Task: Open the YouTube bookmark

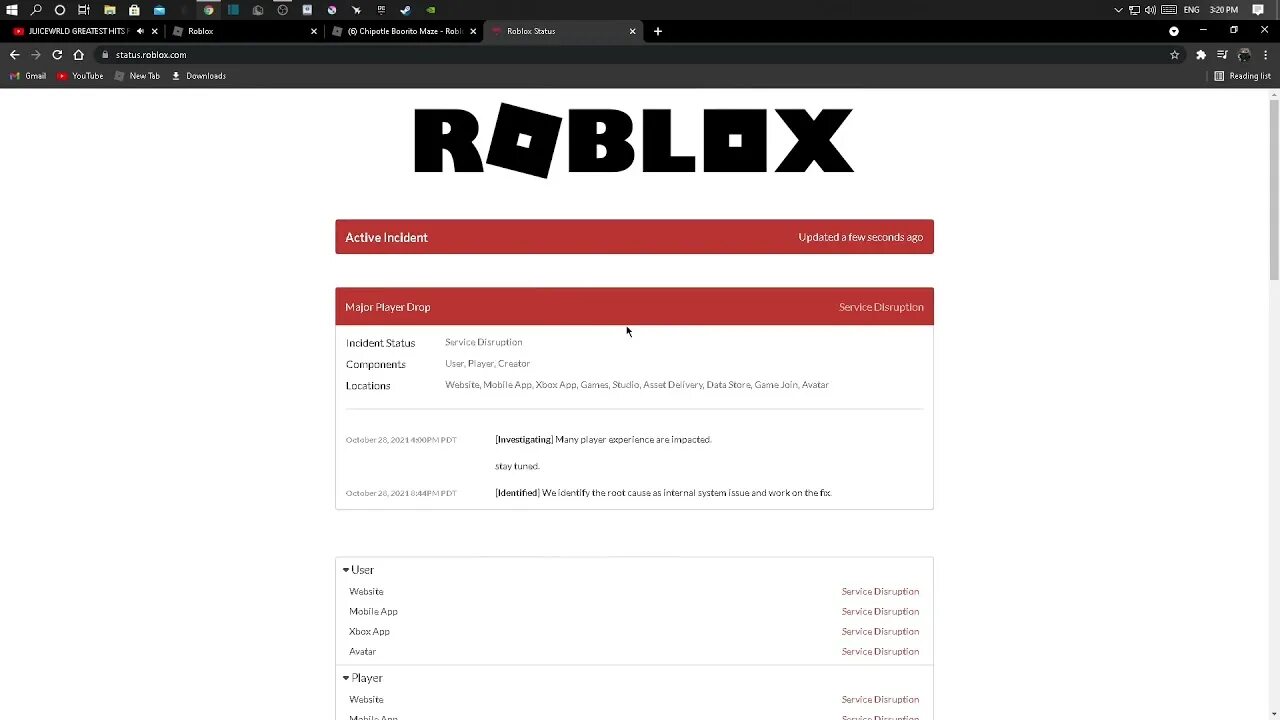Action: [80, 76]
